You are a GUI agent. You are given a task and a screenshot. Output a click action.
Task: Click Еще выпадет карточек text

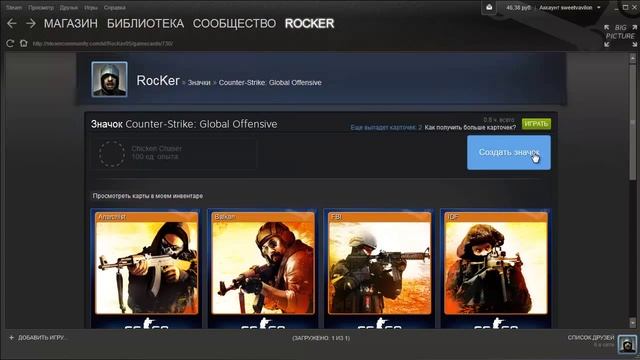[x=386, y=127]
